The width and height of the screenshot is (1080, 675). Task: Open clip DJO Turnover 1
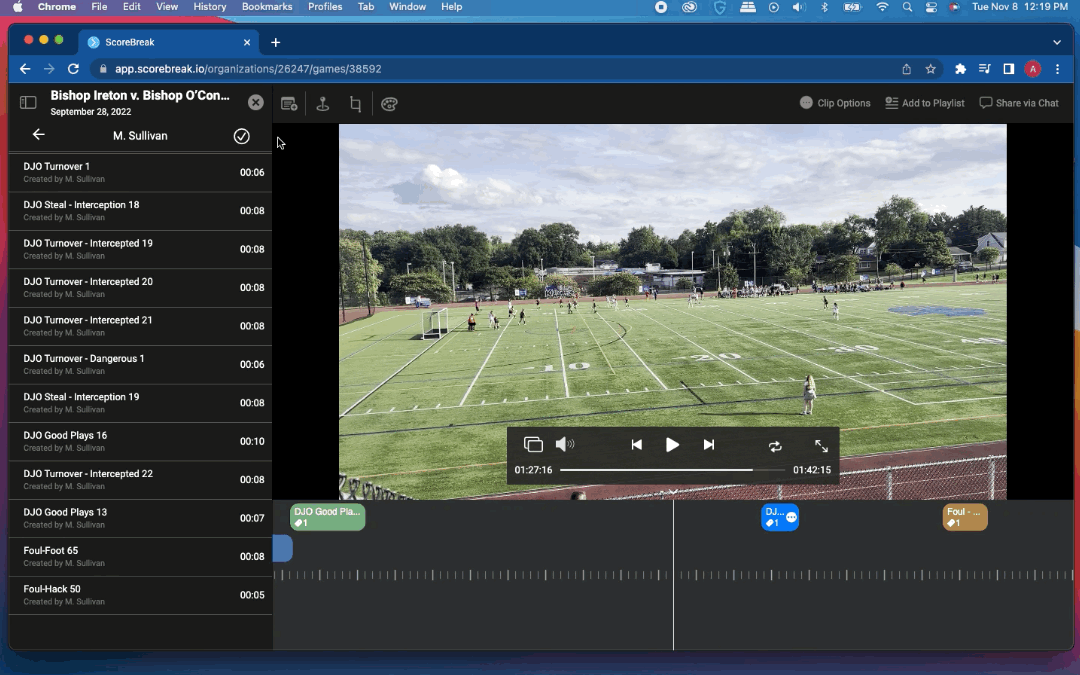140,172
